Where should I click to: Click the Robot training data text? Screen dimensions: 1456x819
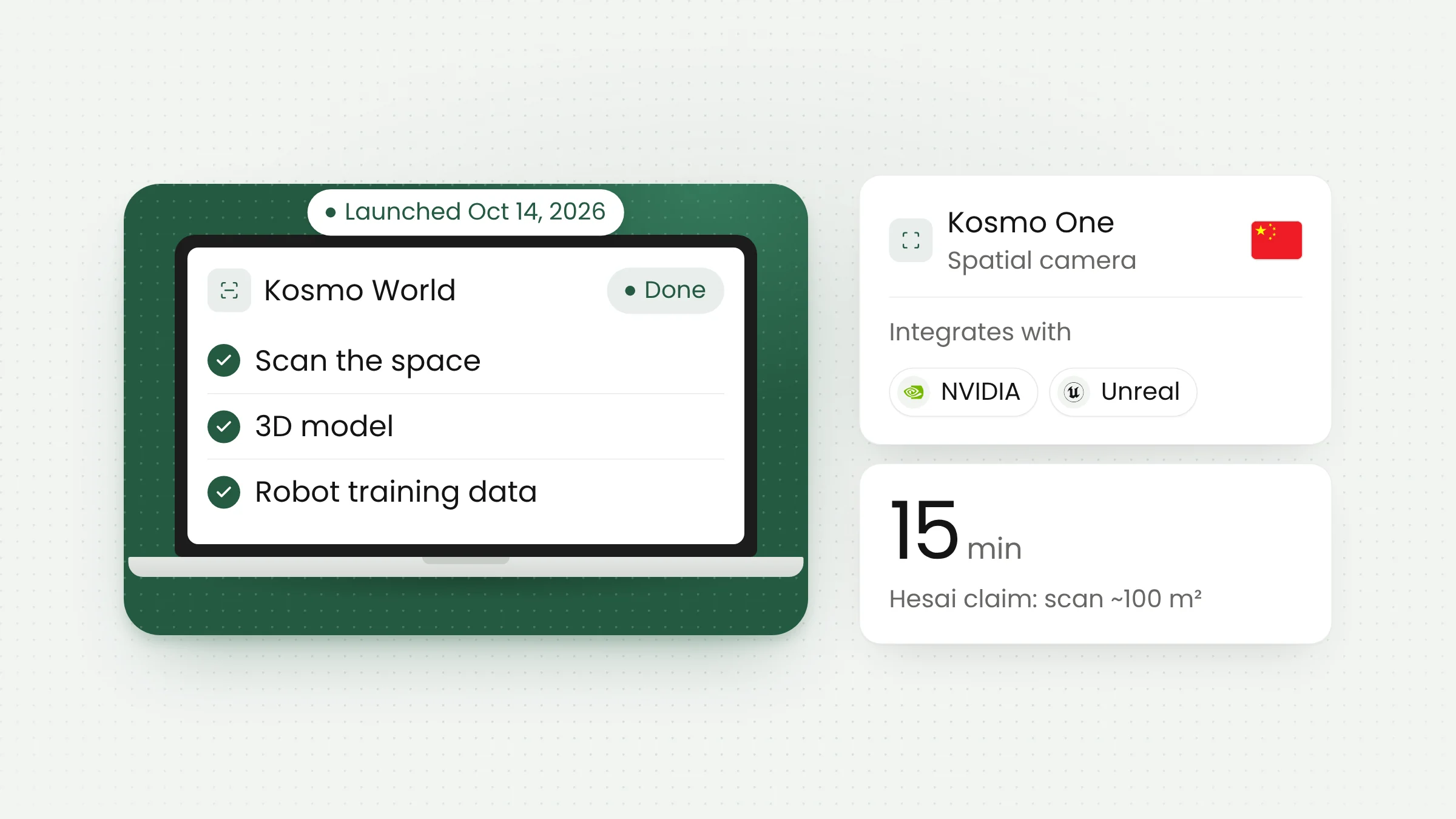pos(396,492)
